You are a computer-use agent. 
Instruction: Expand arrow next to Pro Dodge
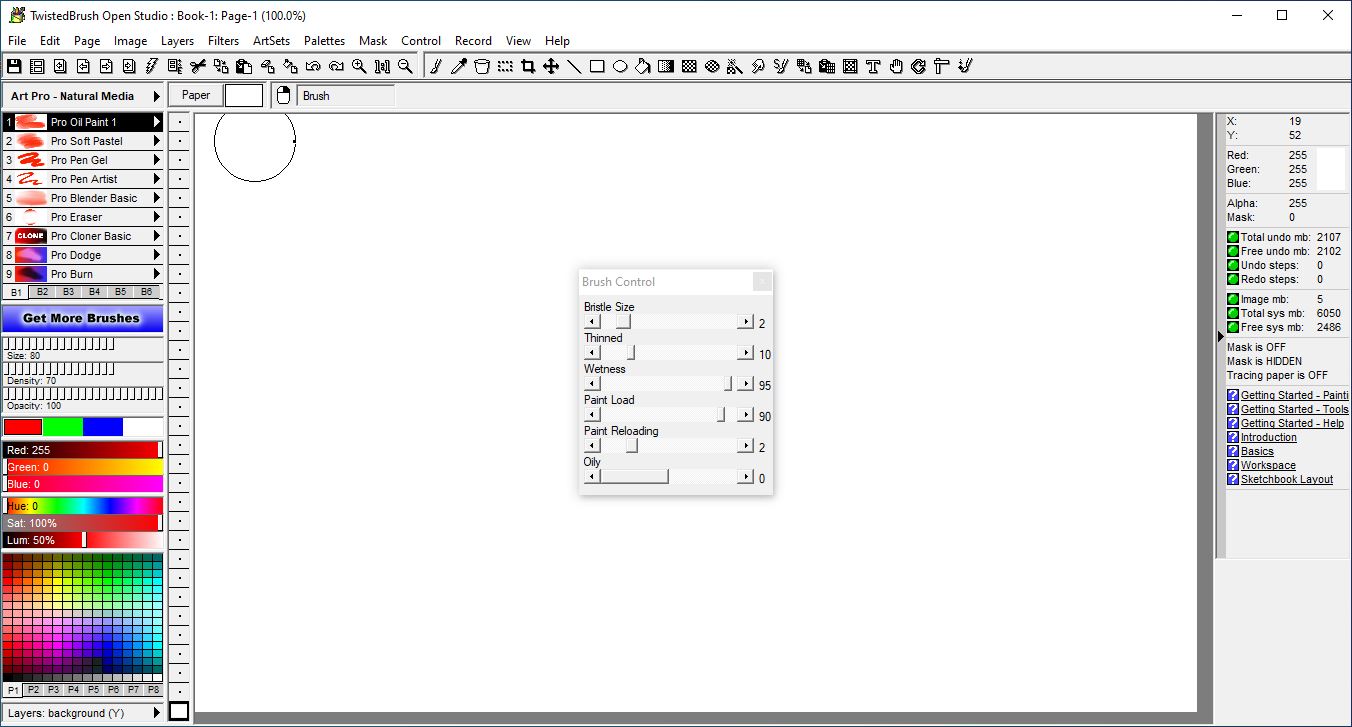click(157, 255)
